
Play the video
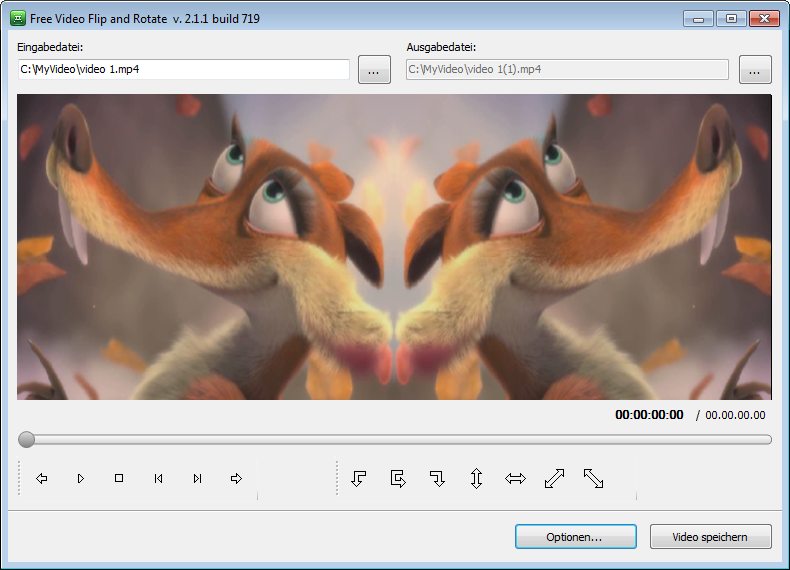click(x=81, y=479)
